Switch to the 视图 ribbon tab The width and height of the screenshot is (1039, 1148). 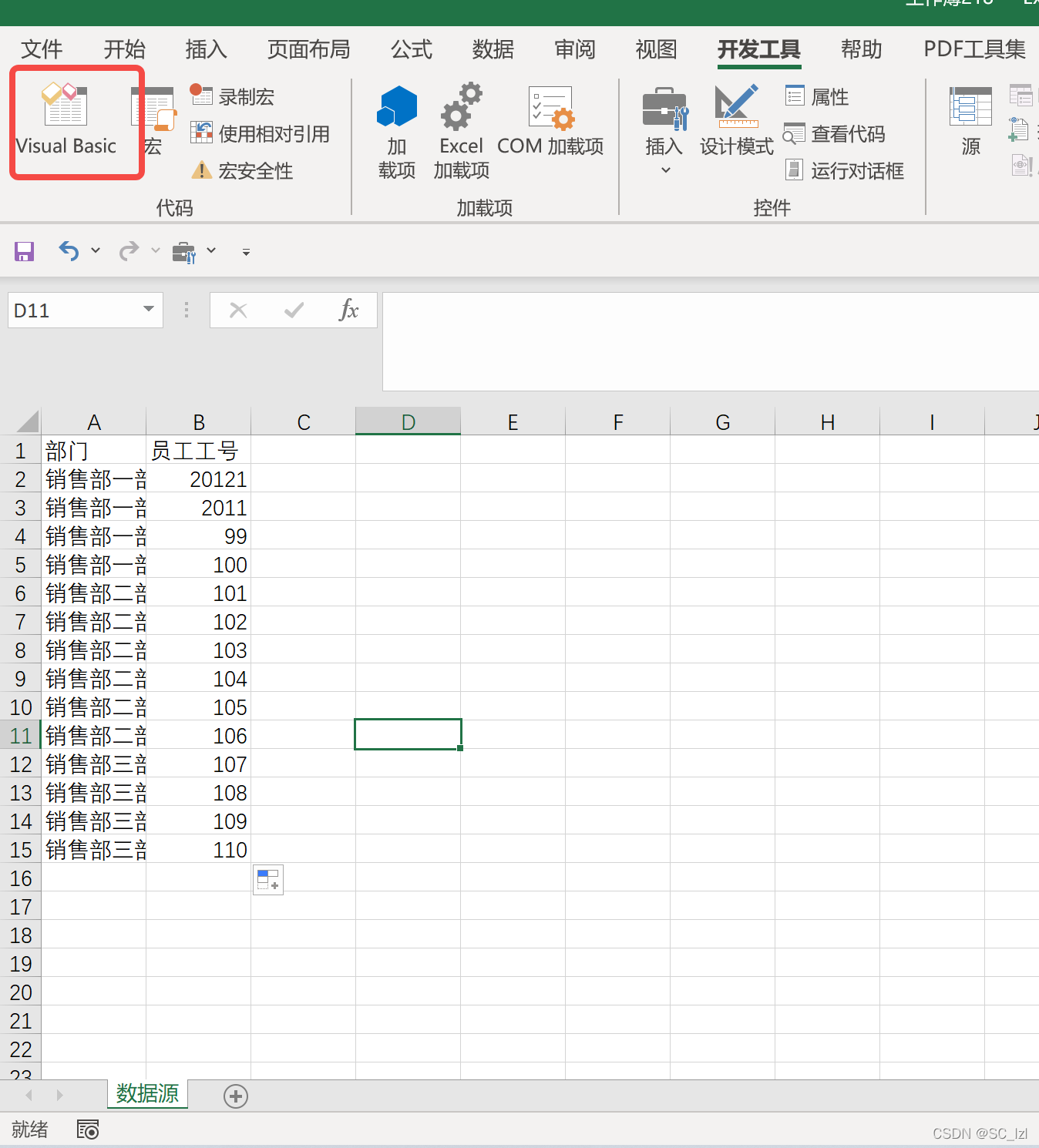pyautogui.click(x=656, y=49)
